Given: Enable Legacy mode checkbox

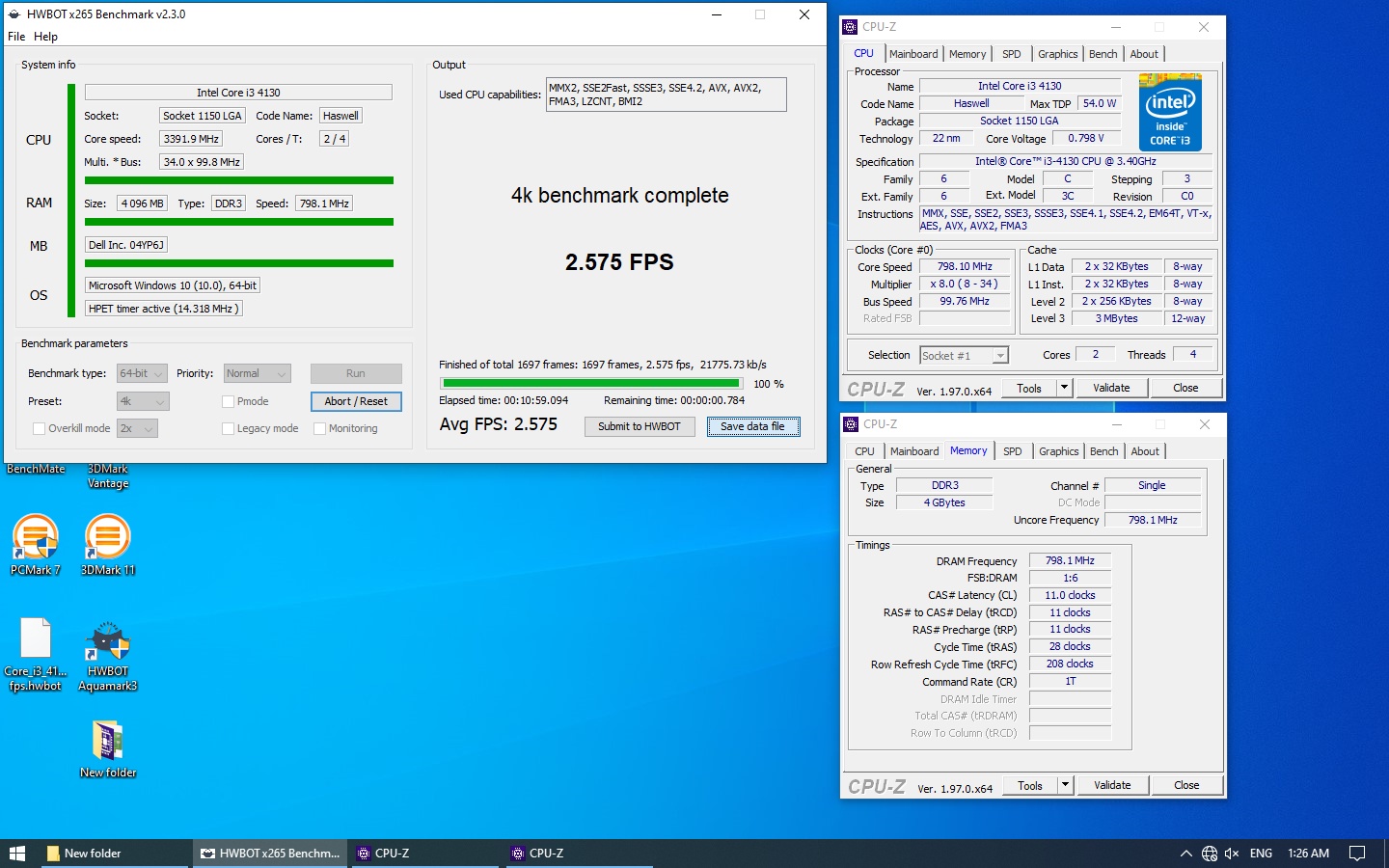Looking at the screenshot, I should tap(229, 428).
